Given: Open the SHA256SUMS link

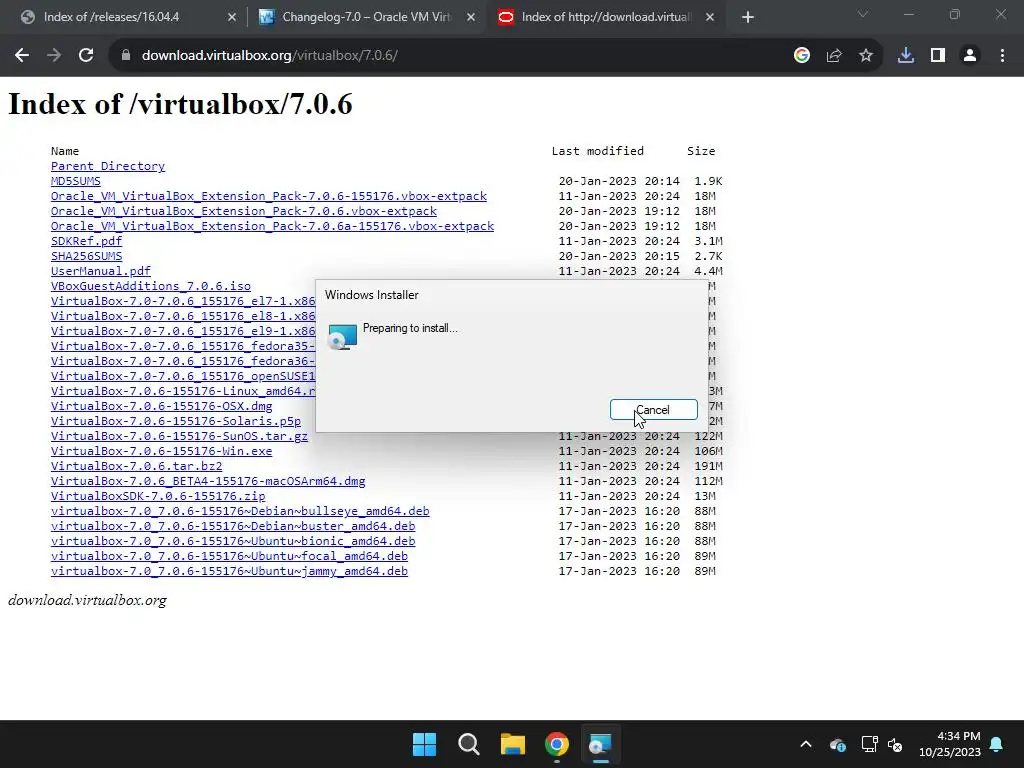Looking at the screenshot, I should [x=86, y=256].
